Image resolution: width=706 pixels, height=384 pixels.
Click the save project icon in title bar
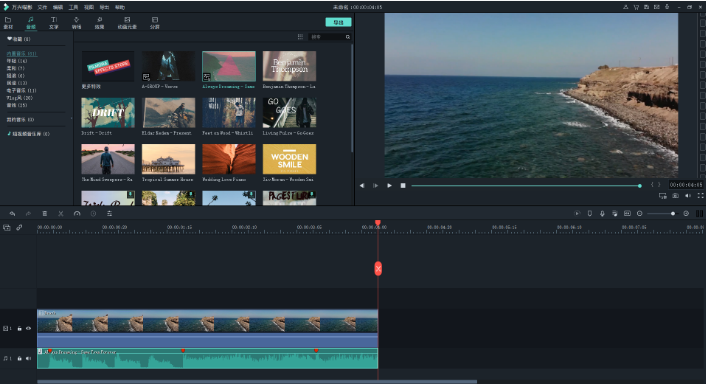(647, 7)
